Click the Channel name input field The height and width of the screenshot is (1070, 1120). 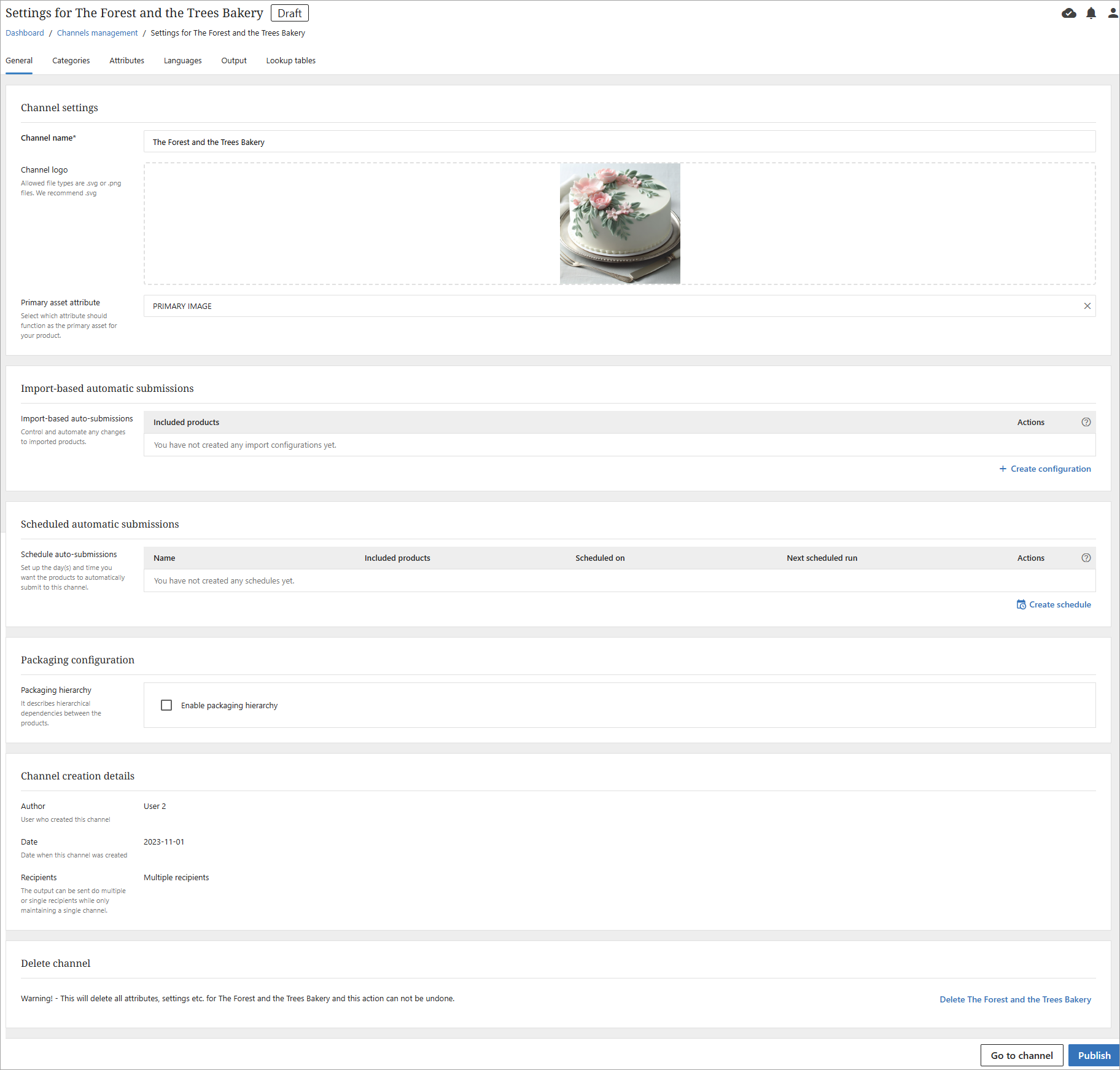pos(619,142)
